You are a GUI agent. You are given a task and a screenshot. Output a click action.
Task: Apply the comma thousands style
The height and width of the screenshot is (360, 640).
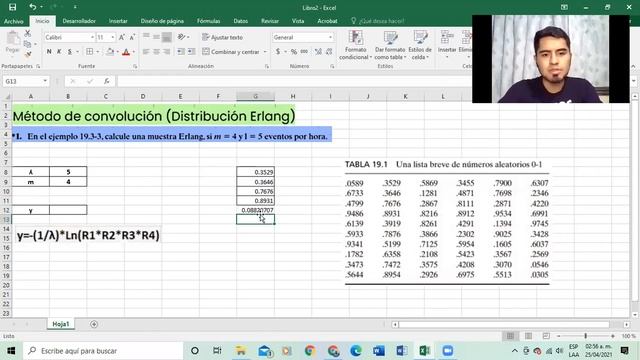tap(304, 52)
